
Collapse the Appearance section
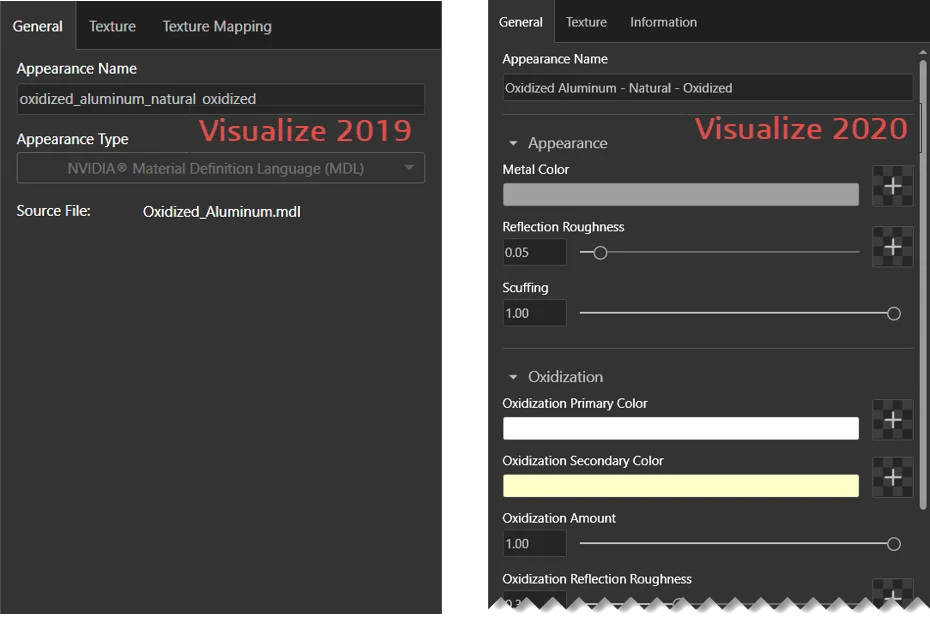[514, 144]
